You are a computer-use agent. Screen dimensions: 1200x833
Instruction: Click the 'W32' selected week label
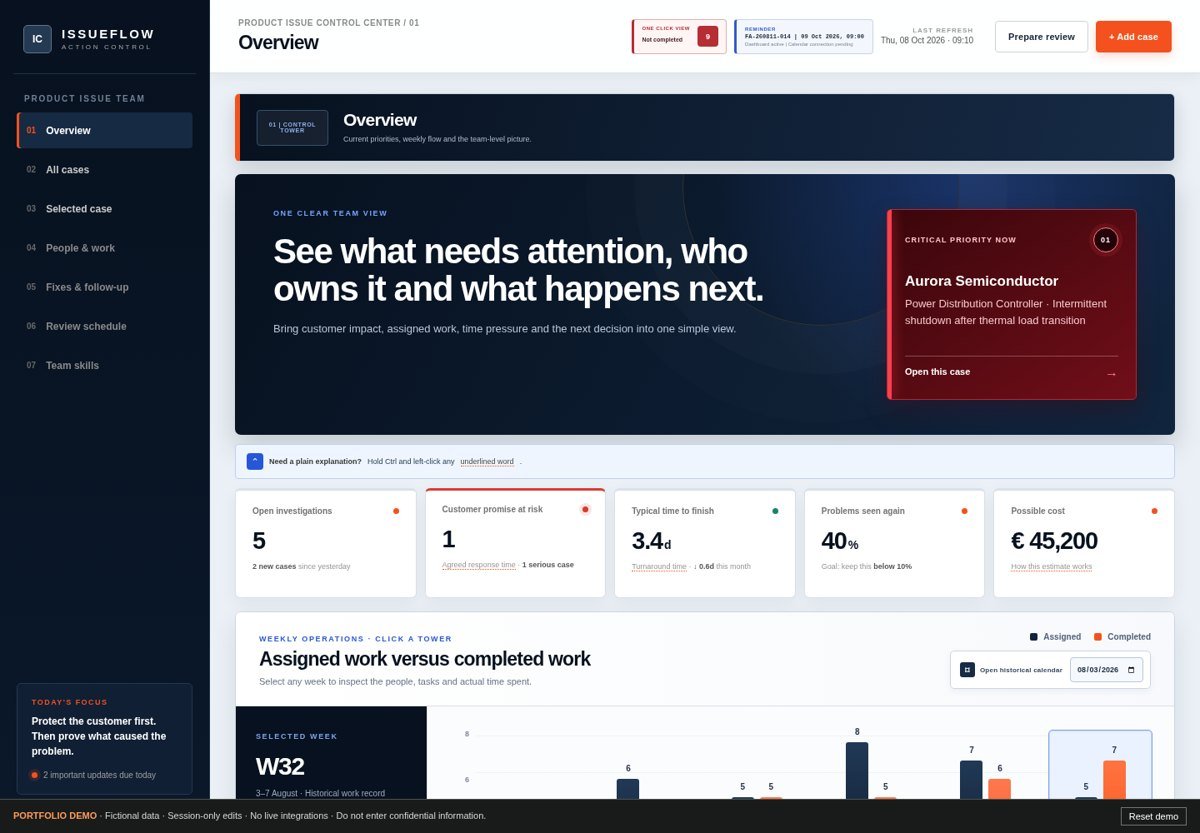280,767
